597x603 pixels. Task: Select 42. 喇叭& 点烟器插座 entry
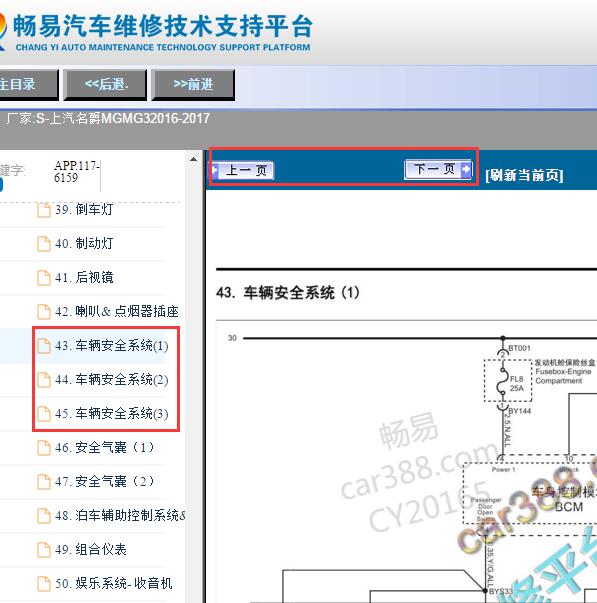point(117,311)
